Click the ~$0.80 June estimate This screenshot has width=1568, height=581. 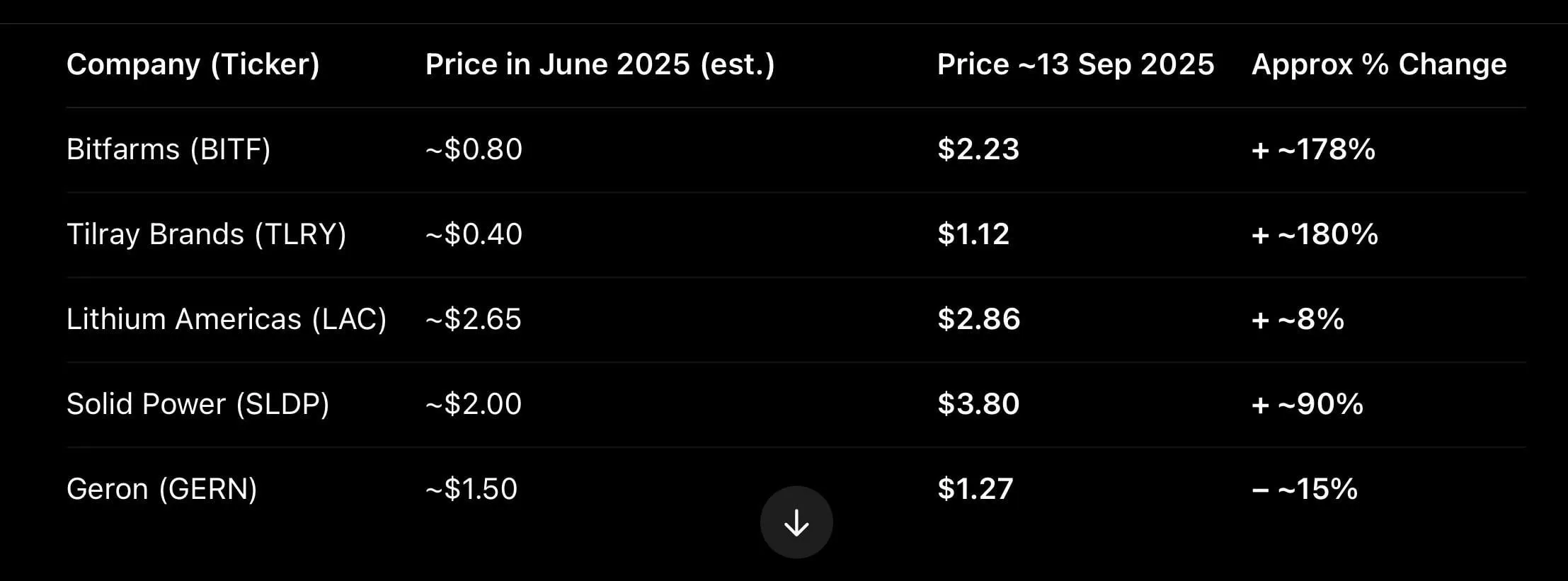(474, 149)
